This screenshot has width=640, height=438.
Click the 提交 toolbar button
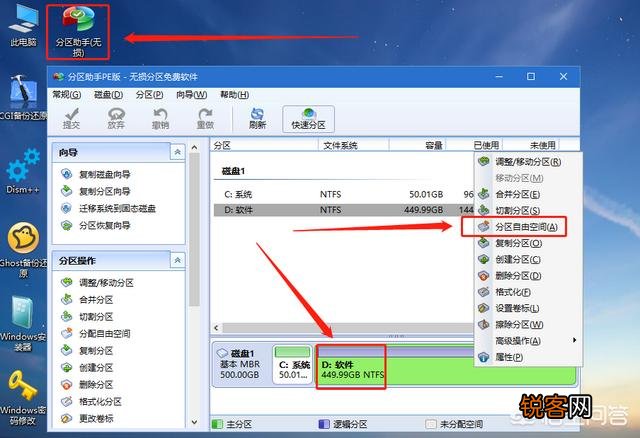71,119
